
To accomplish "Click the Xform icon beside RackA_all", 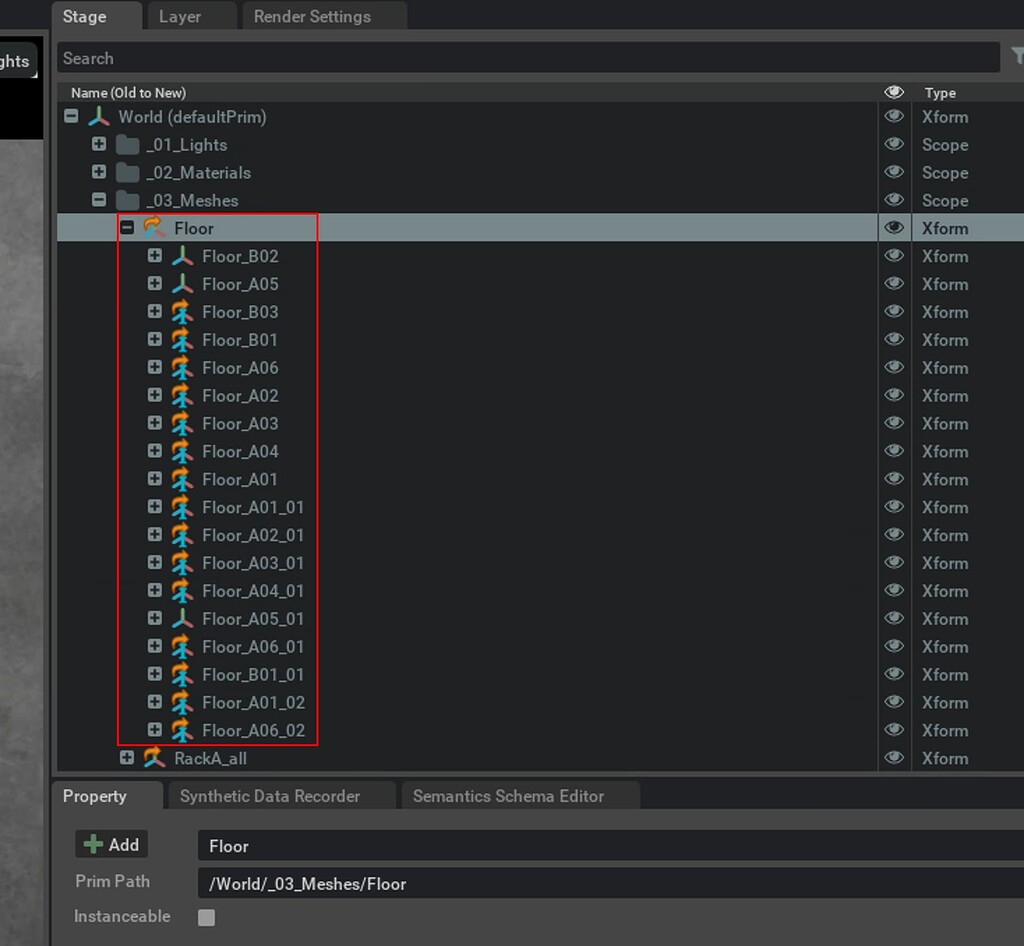I will coord(154,758).
